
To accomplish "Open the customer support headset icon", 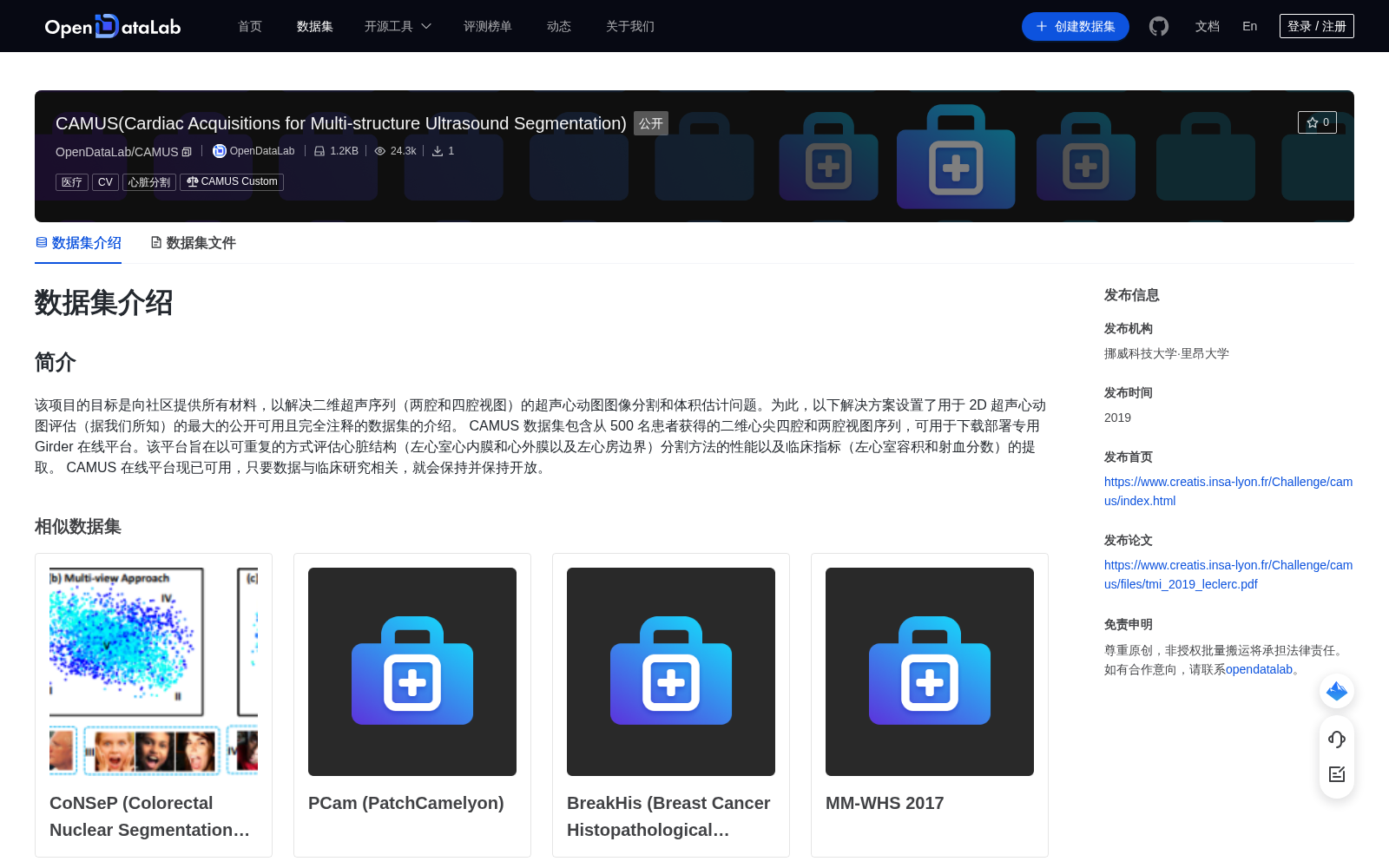I will 1337,739.
